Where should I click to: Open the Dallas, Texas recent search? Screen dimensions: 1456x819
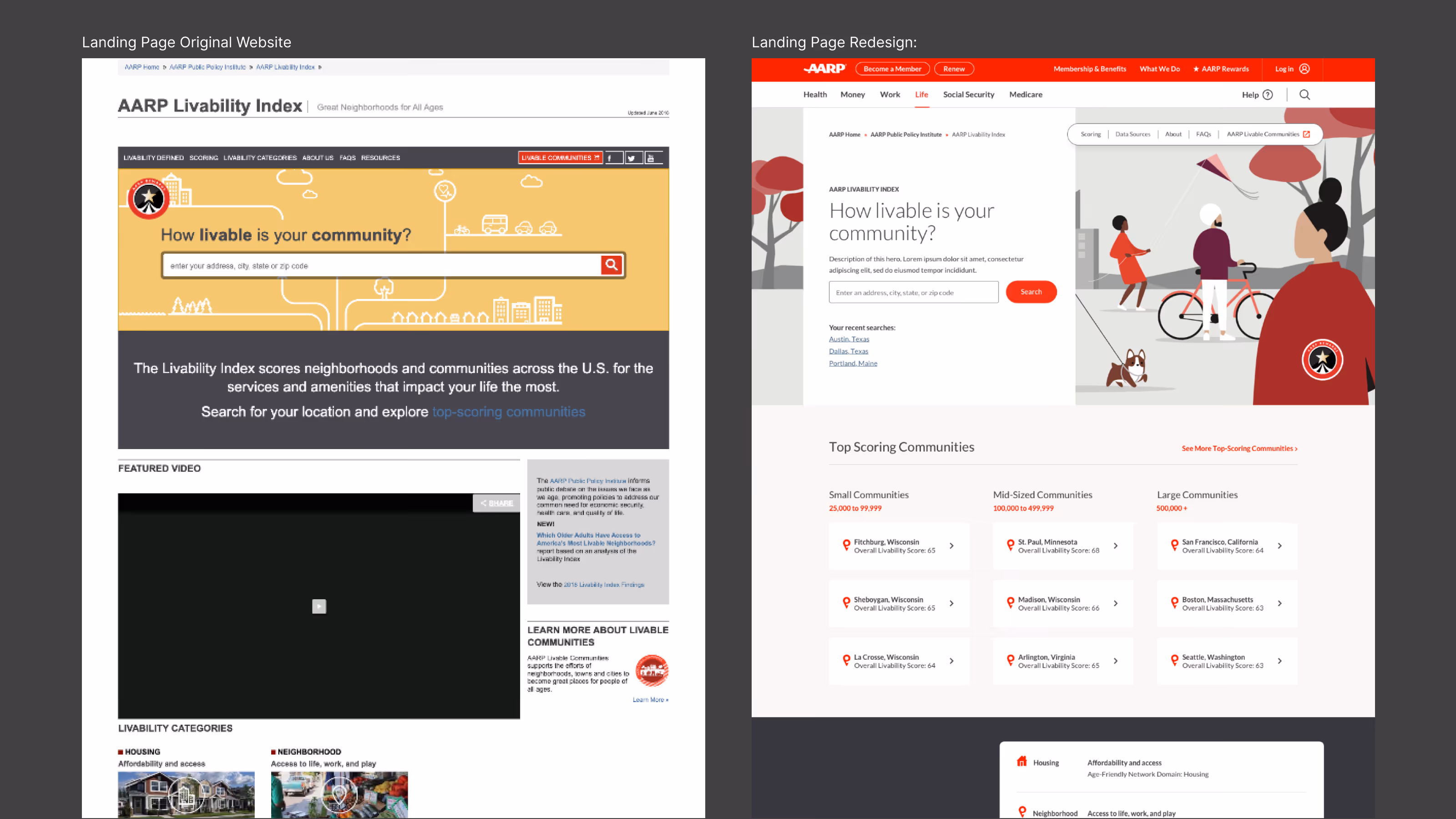(x=849, y=352)
